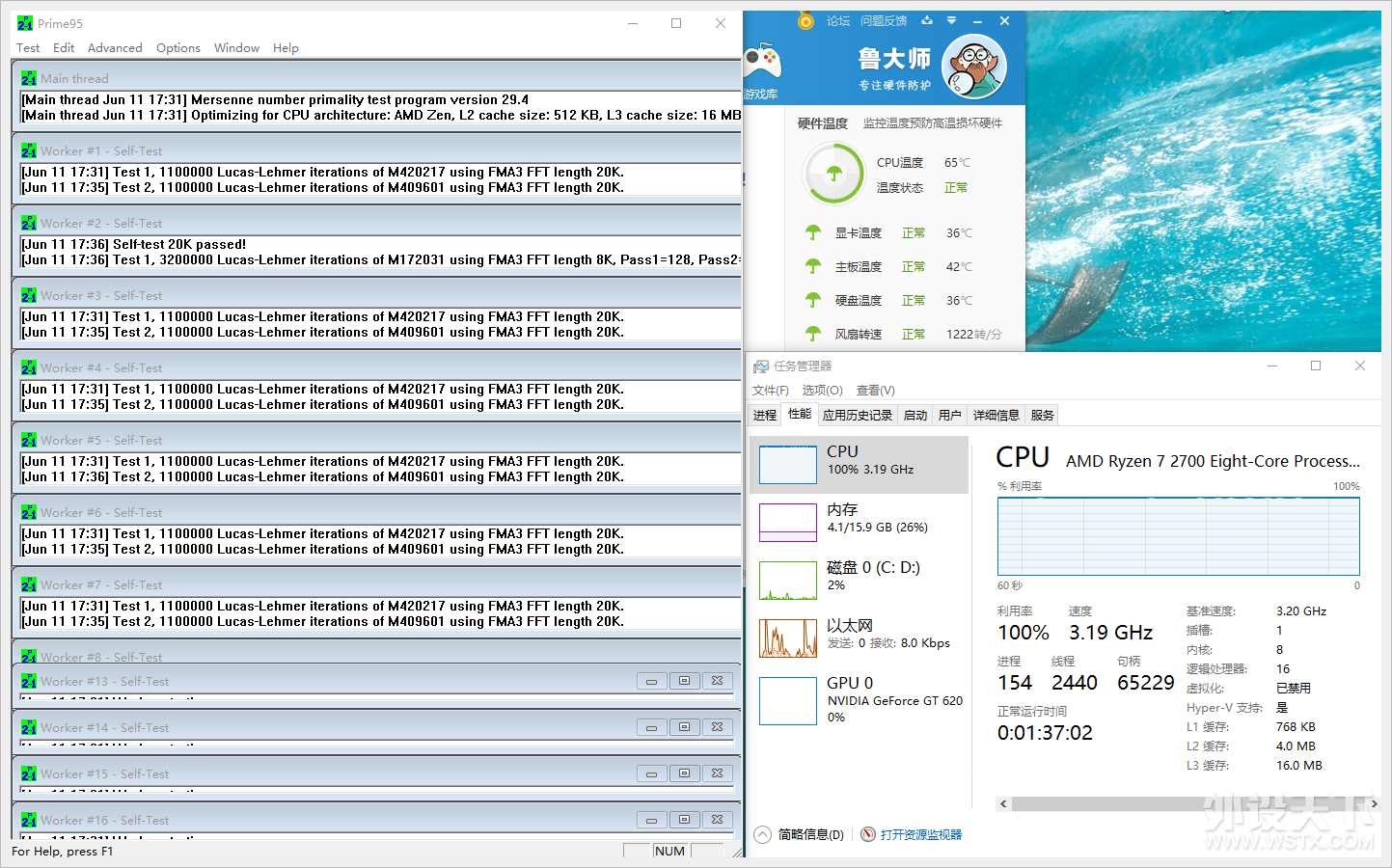Click the green CPU temperature gauge circle
The height and width of the screenshot is (868, 1392).
(x=834, y=174)
